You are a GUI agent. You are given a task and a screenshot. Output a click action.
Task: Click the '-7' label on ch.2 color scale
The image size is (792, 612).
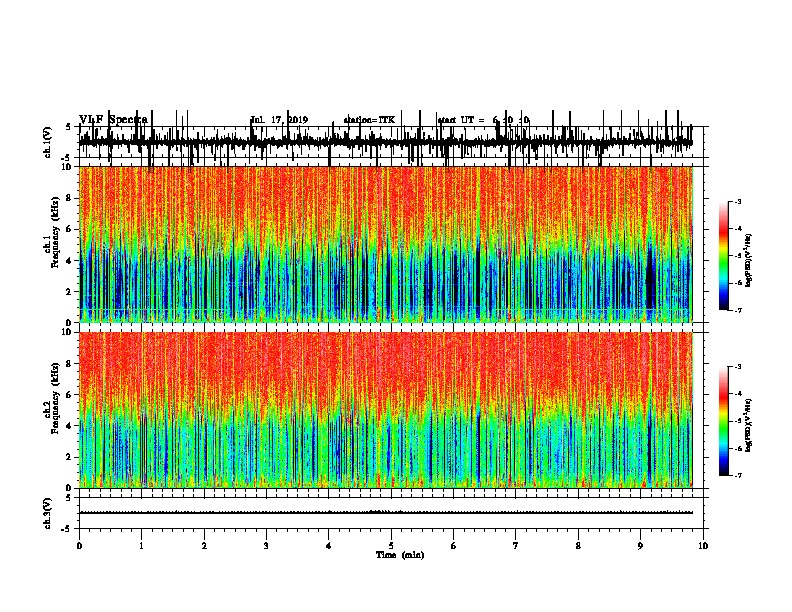point(737,475)
